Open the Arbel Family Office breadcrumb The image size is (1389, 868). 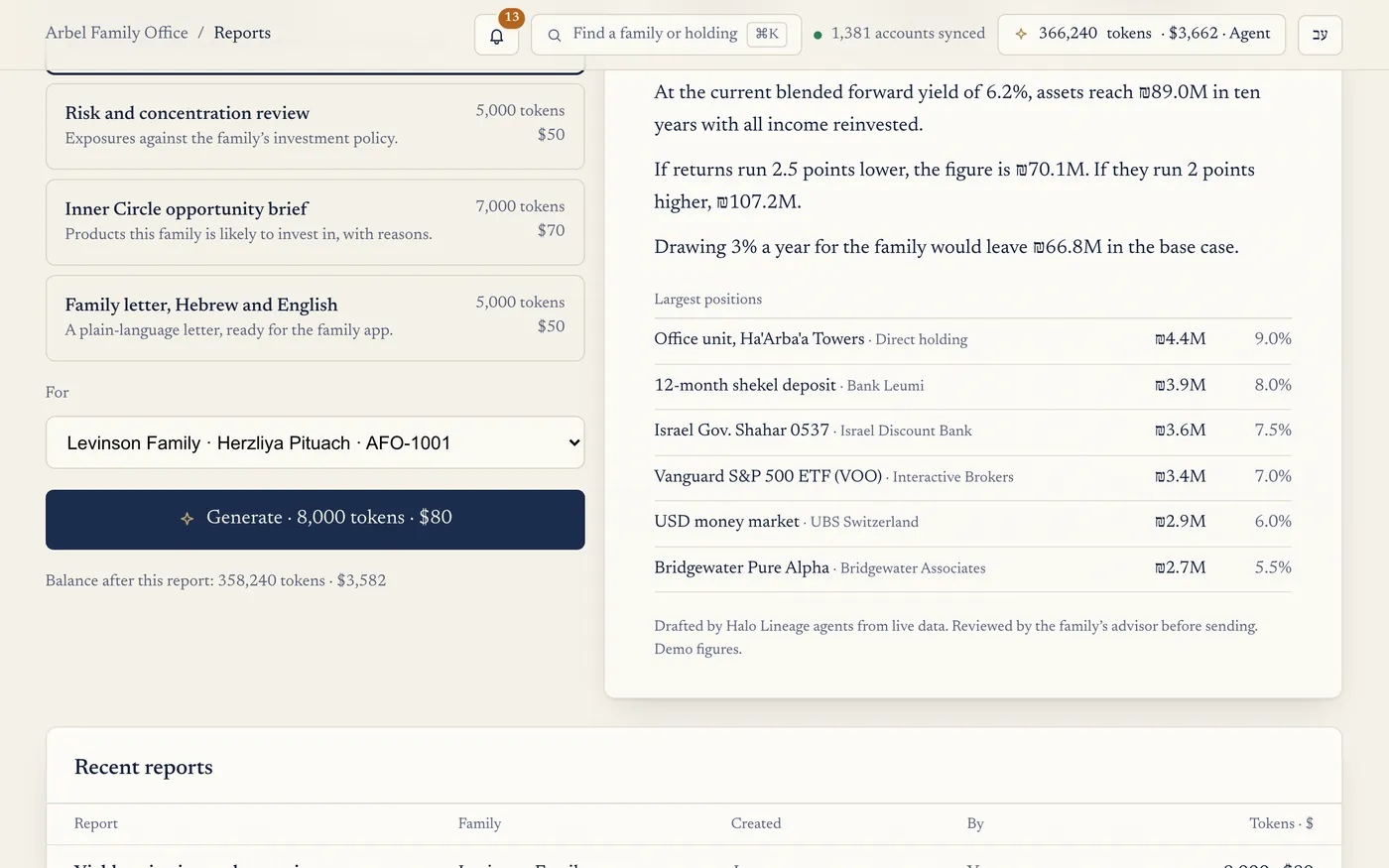pos(117,33)
